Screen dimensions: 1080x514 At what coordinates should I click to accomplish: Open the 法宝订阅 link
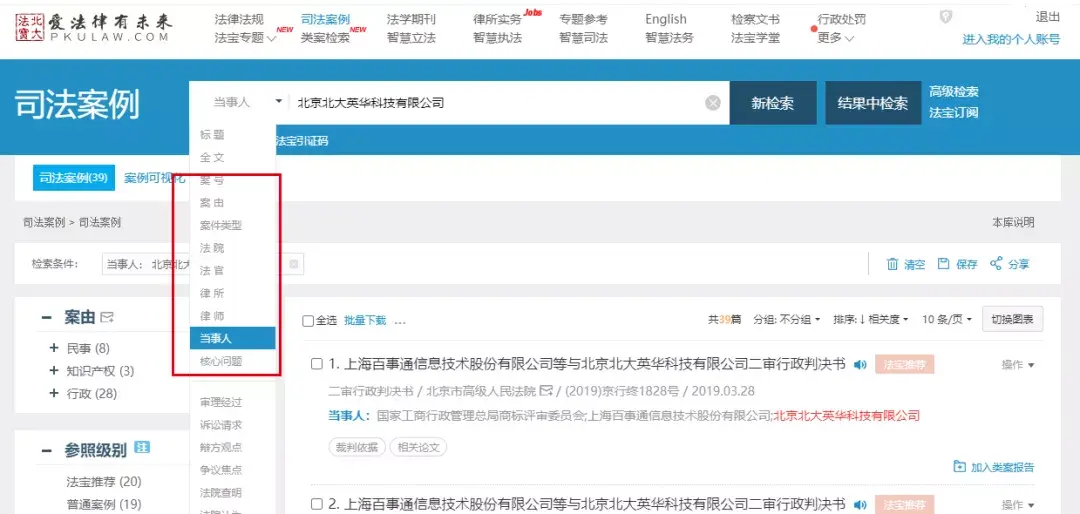953,113
